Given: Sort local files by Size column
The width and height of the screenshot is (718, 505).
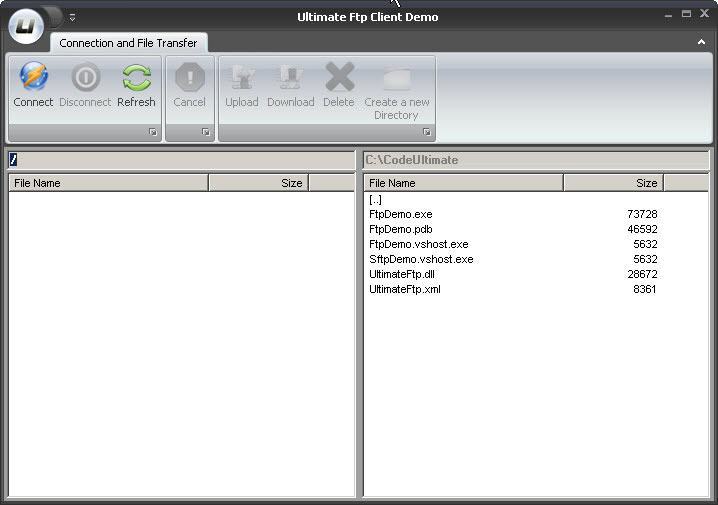Looking at the screenshot, I should point(613,183).
